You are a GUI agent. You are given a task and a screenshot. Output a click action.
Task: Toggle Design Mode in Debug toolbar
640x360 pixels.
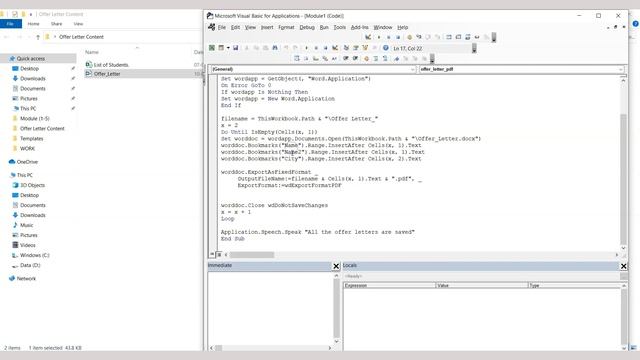click(368, 37)
